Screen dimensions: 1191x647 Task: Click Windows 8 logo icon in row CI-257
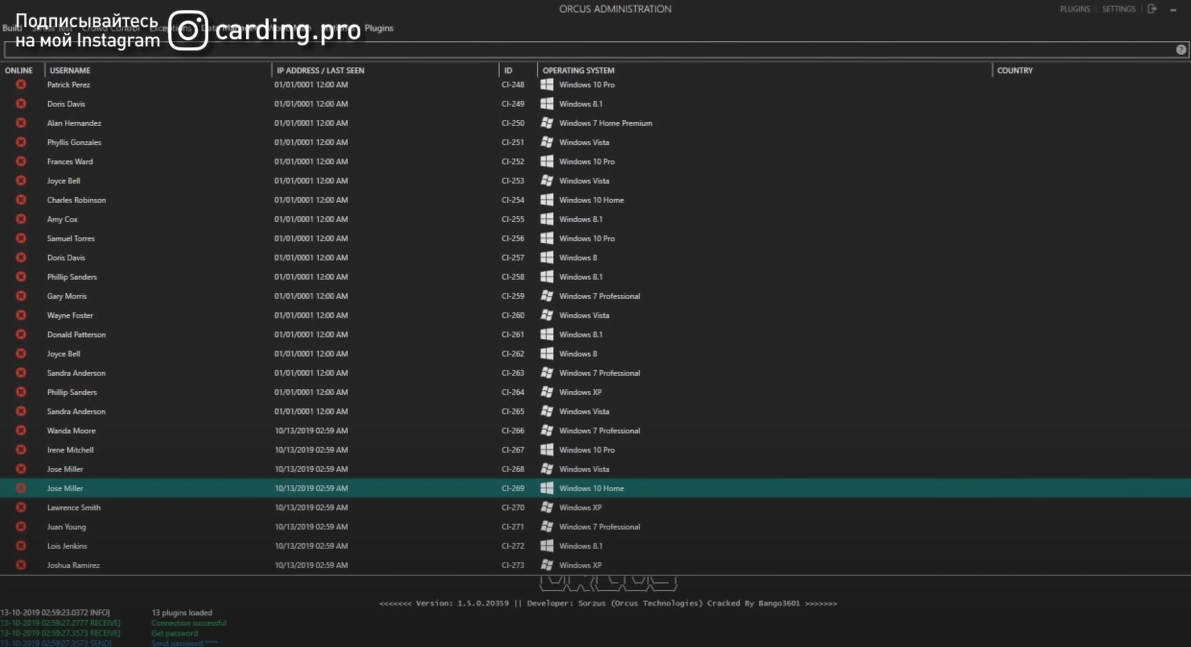click(547, 257)
